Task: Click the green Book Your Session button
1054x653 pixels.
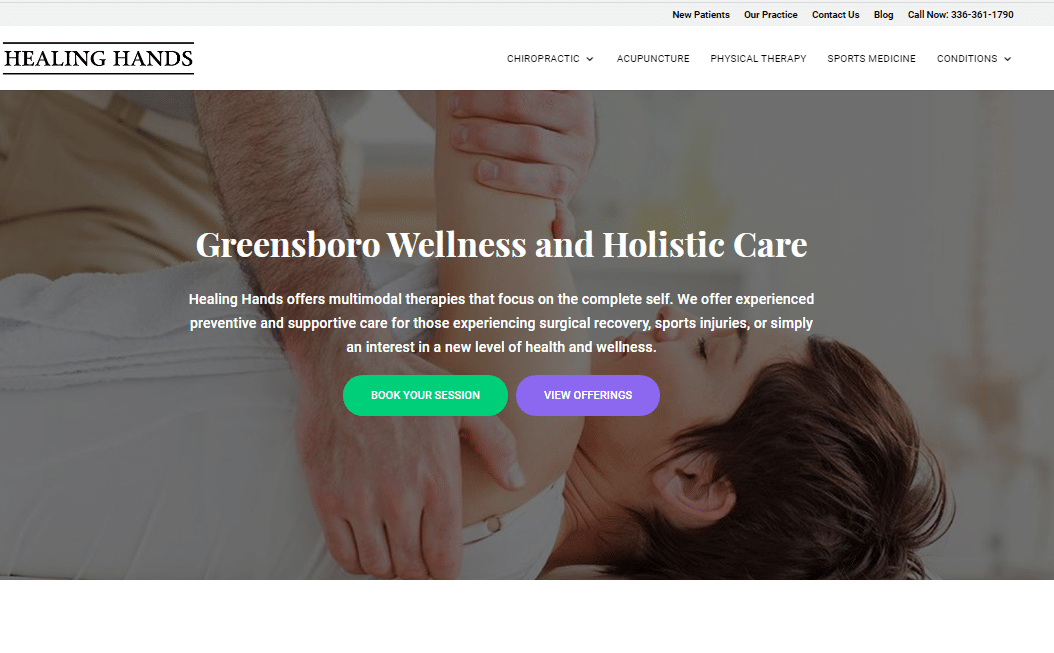Action: (x=425, y=395)
